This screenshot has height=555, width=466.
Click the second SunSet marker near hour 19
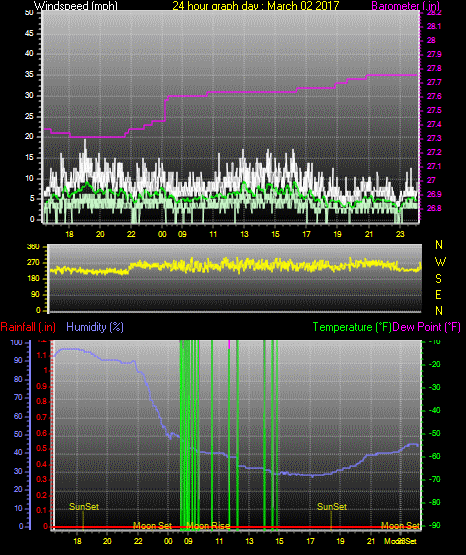click(332, 507)
